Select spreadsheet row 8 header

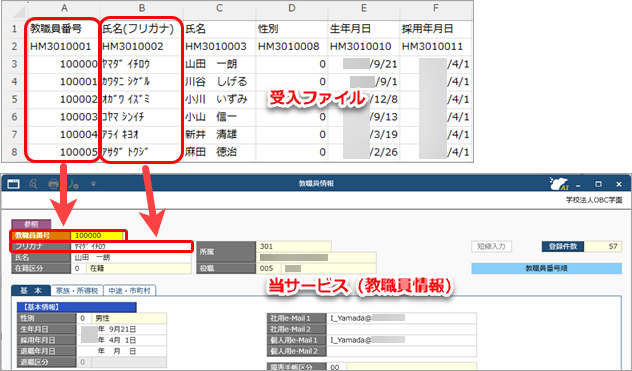(15, 152)
